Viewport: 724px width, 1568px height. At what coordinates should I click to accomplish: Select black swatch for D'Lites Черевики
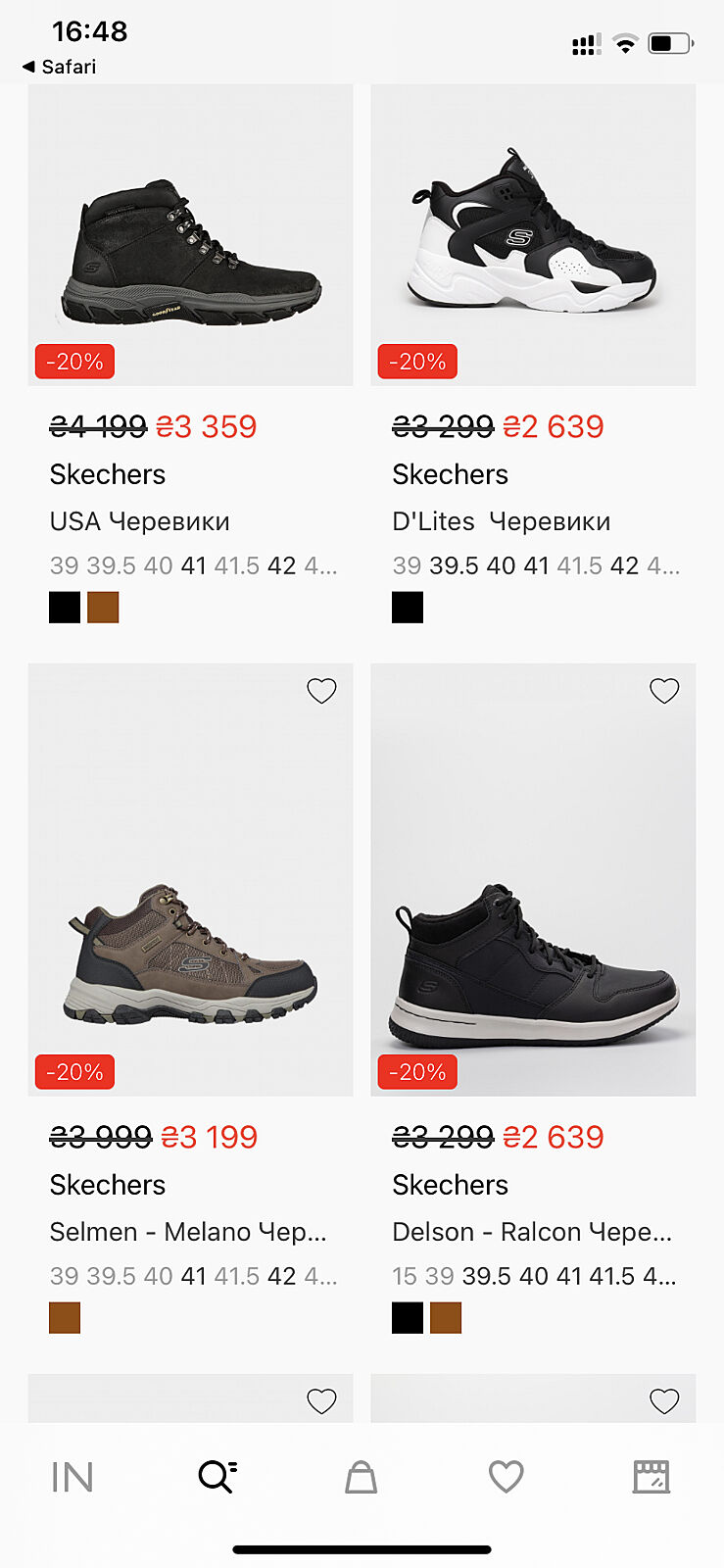(408, 608)
